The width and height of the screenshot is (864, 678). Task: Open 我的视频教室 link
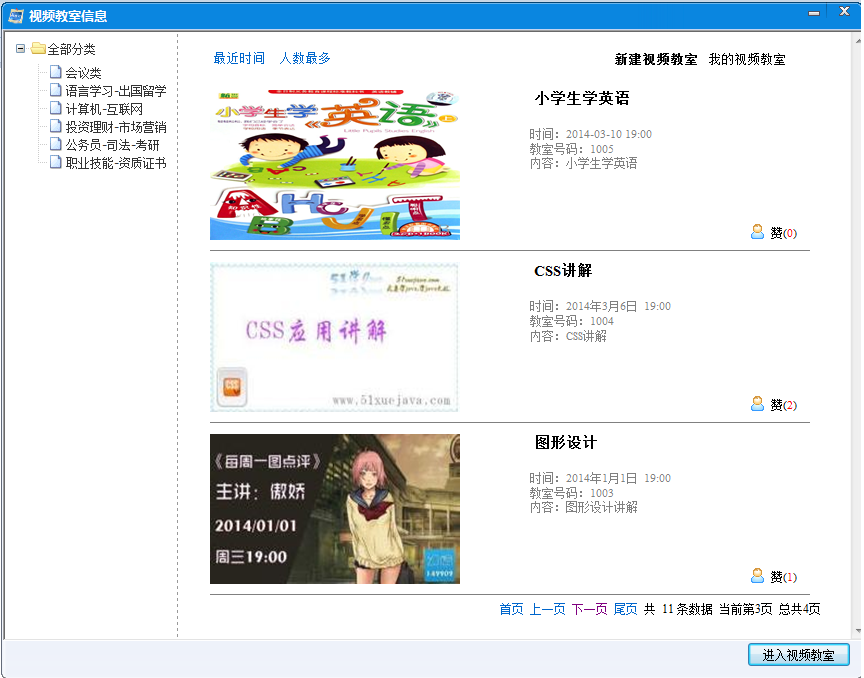click(x=747, y=60)
